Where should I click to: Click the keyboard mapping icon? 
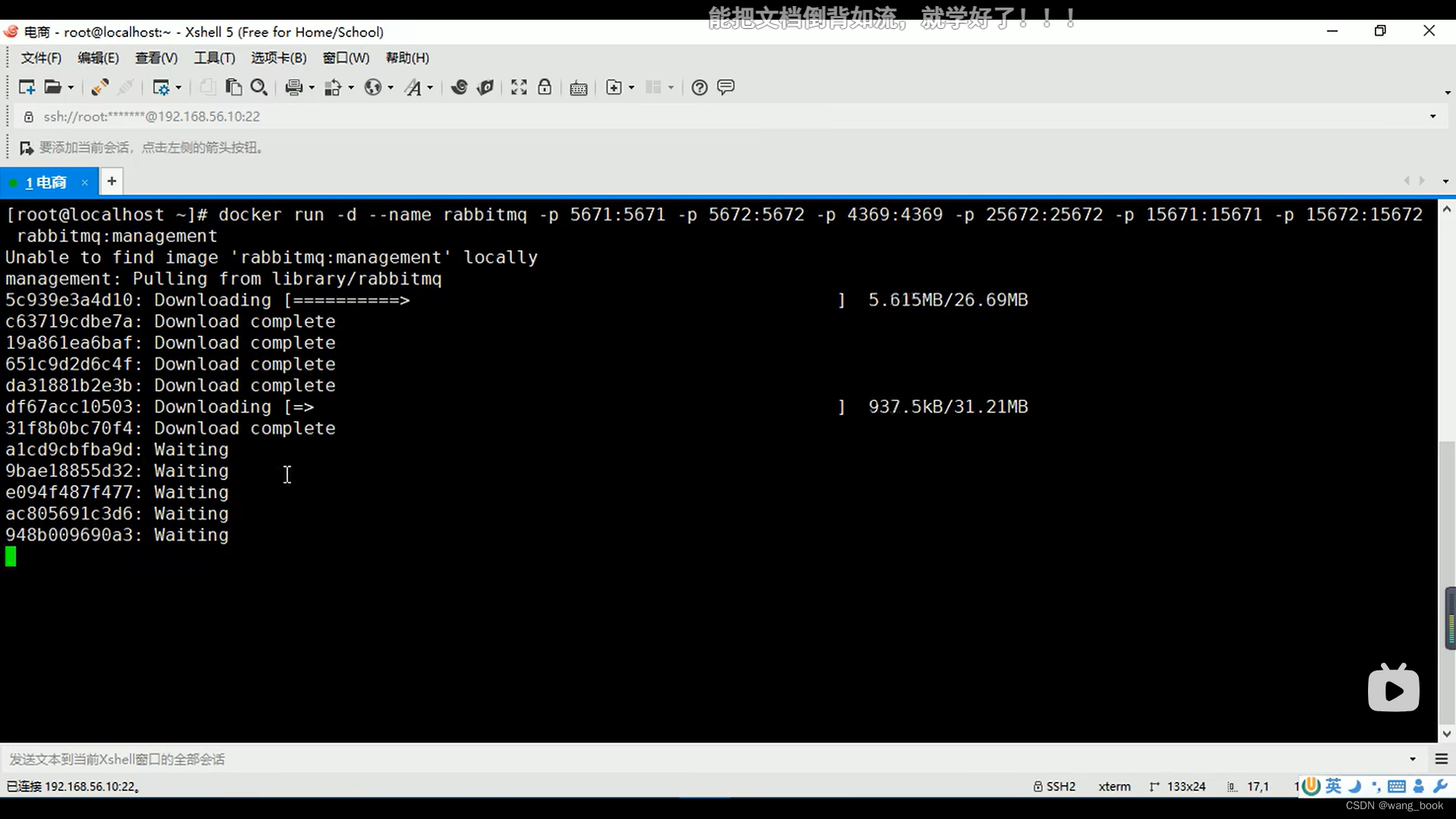tap(579, 89)
